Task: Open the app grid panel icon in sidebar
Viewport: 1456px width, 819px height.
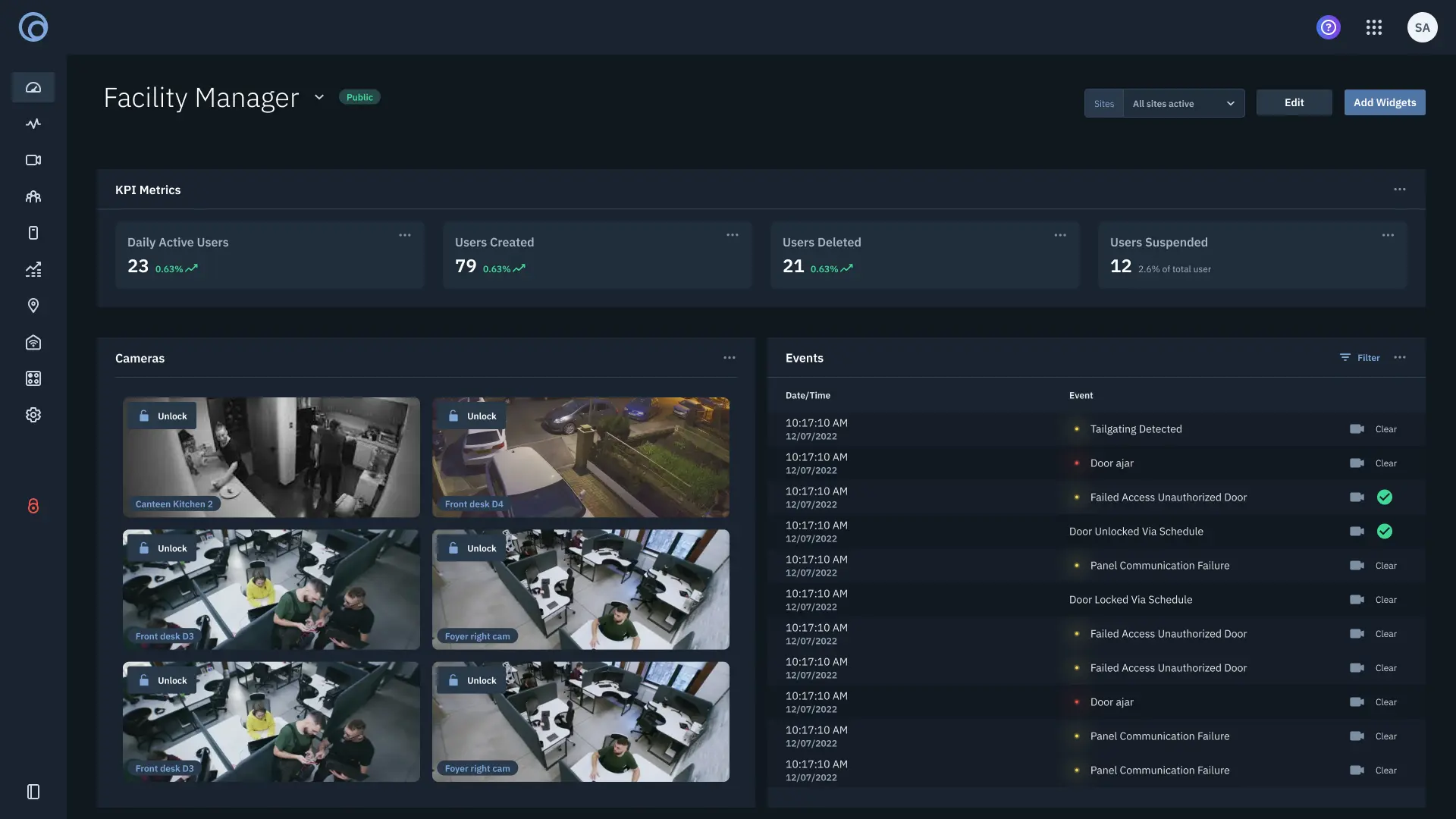Action: point(33,378)
